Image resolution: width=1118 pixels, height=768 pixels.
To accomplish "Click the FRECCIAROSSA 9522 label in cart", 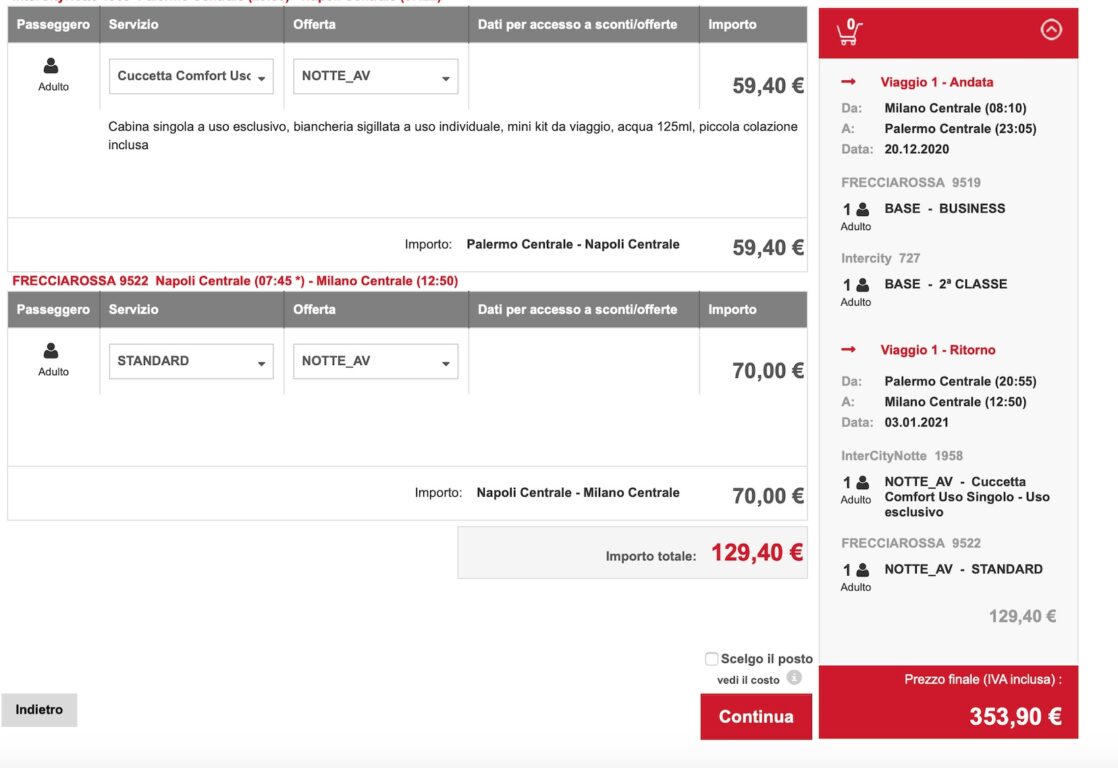I will (x=911, y=543).
